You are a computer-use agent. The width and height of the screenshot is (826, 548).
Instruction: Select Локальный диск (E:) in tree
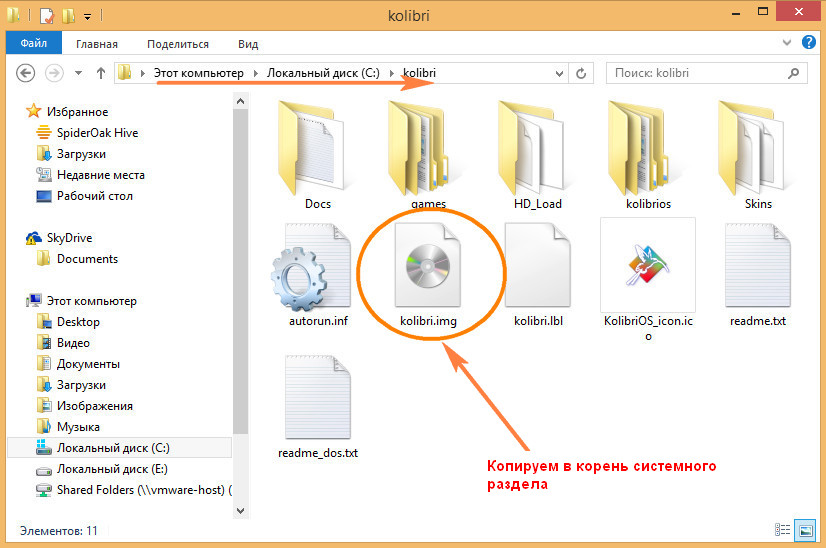[112, 469]
